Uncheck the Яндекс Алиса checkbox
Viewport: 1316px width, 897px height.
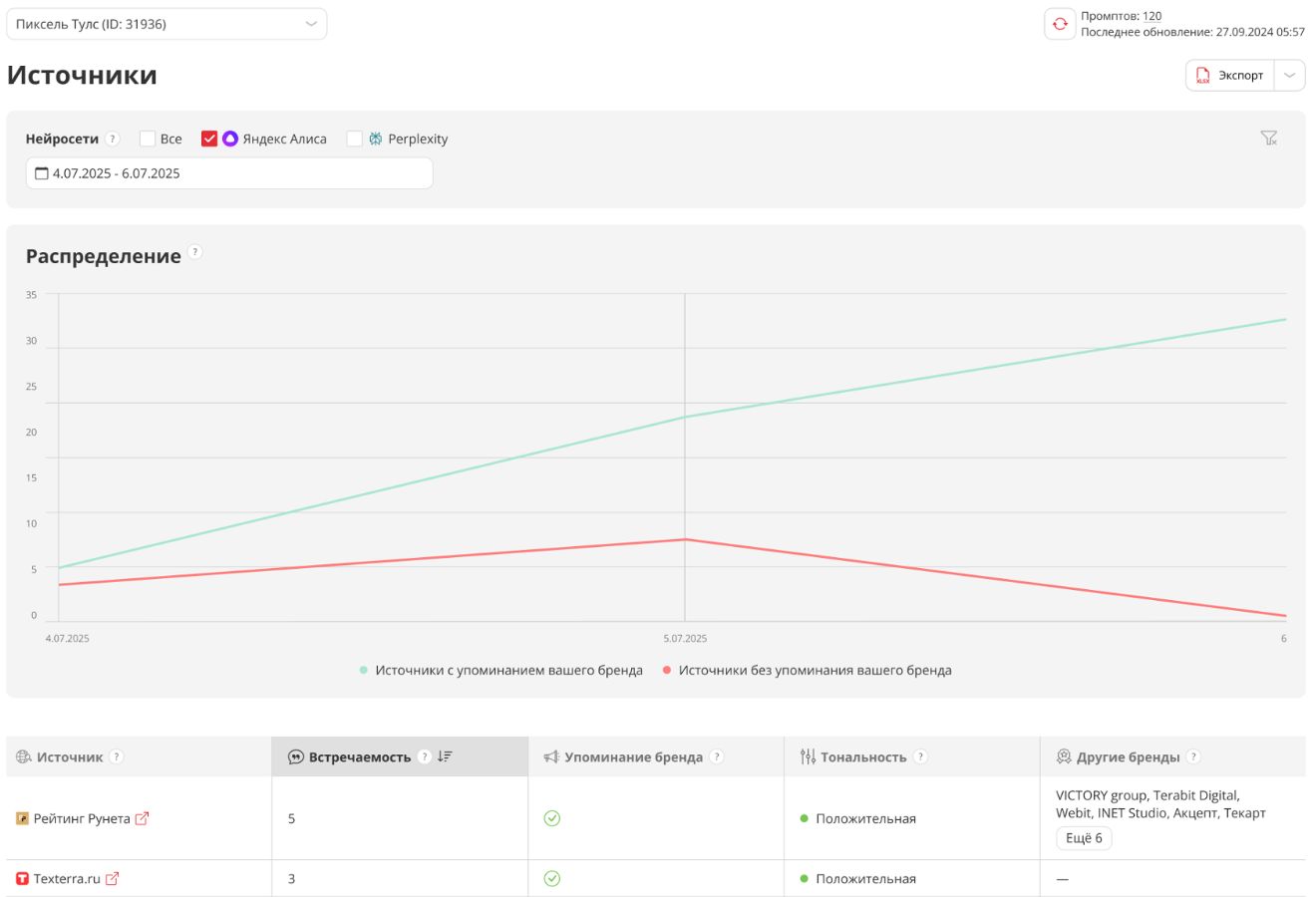pyautogui.click(x=209, y=139)
